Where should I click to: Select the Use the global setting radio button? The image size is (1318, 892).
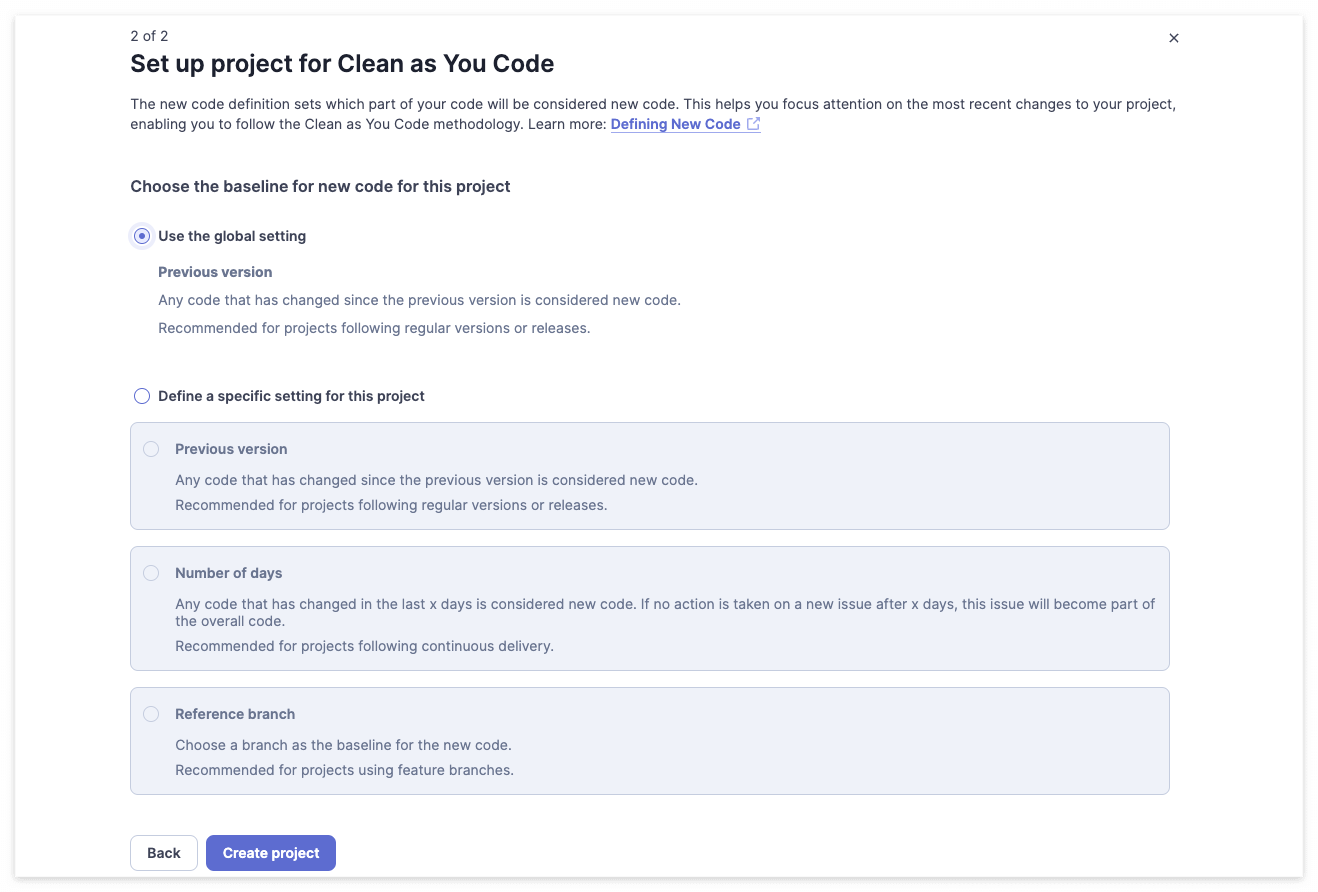[142, 236]
